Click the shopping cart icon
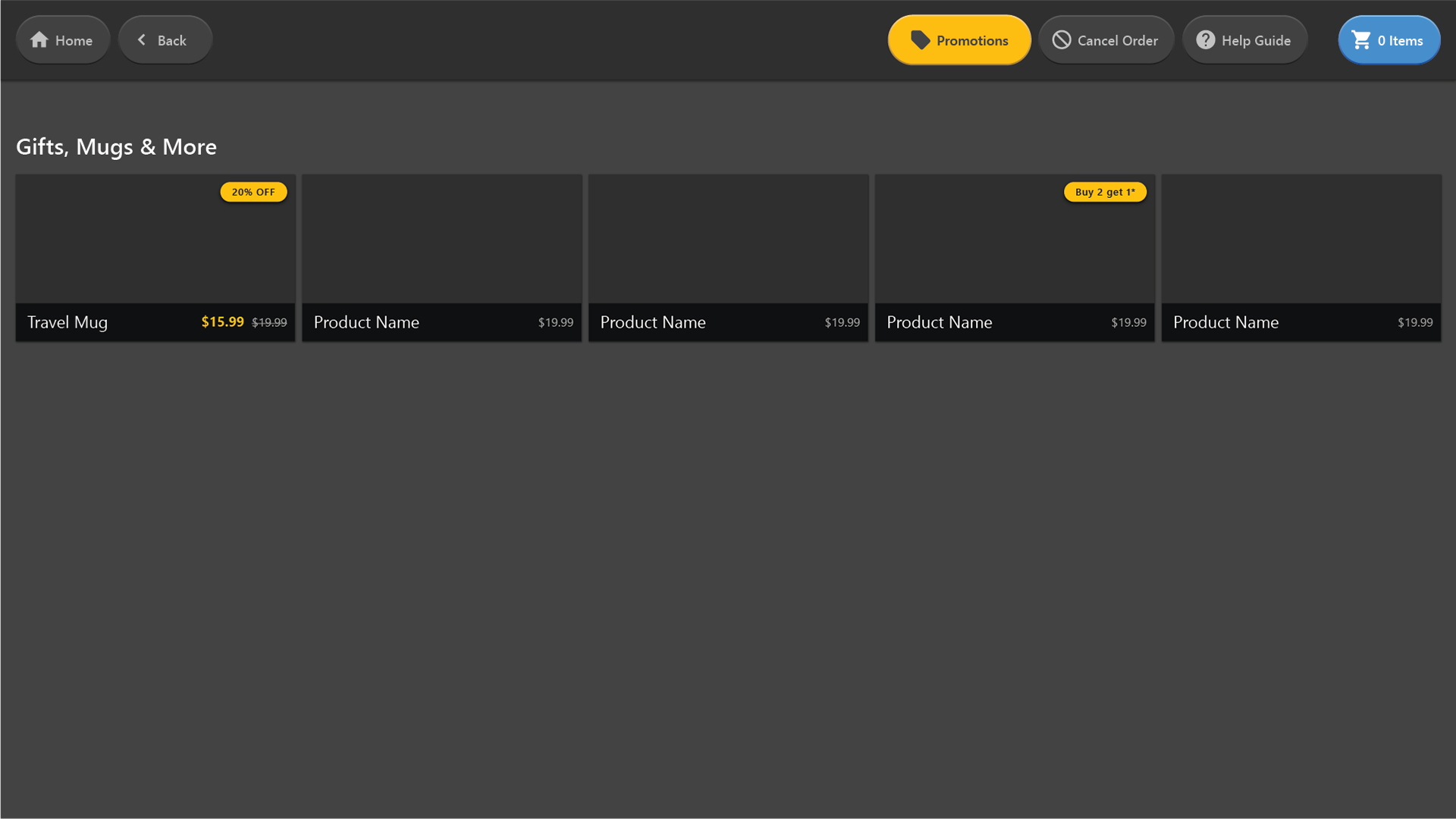The width and height of the screenshot is (1456, 819). click(x=1361, y=40)
